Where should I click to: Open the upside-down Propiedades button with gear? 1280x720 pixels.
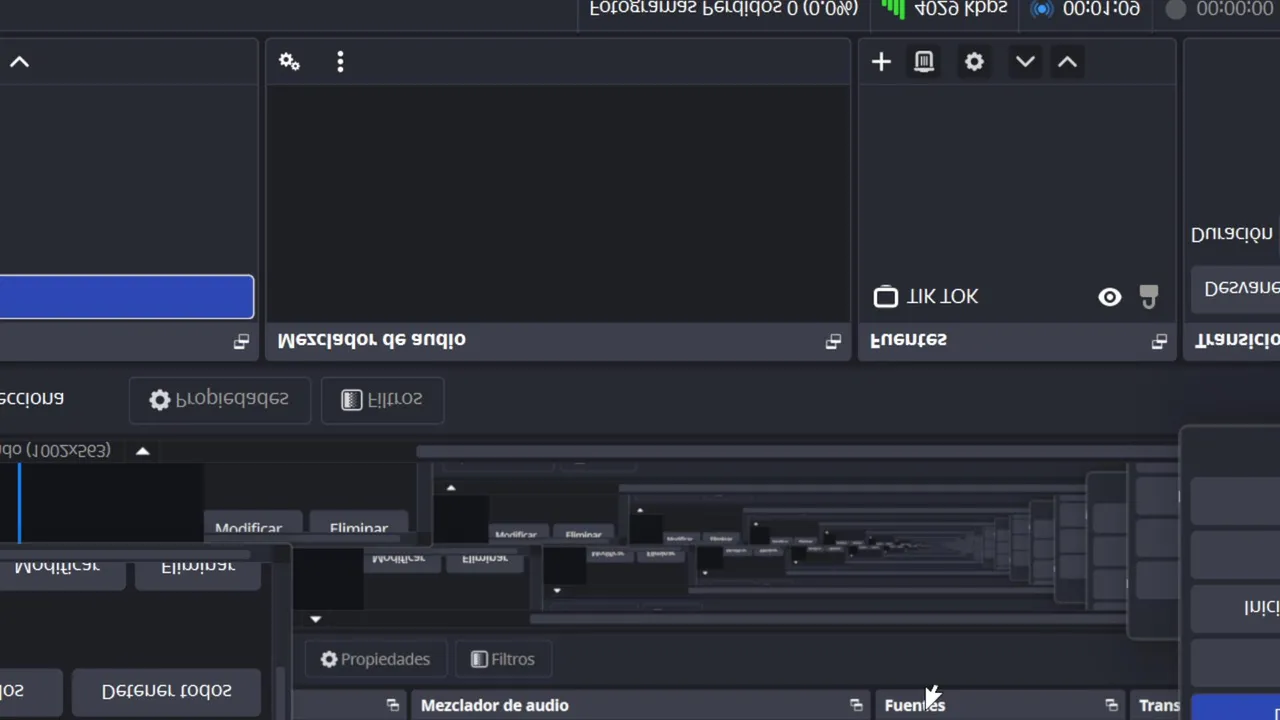(x=220, y=400)
